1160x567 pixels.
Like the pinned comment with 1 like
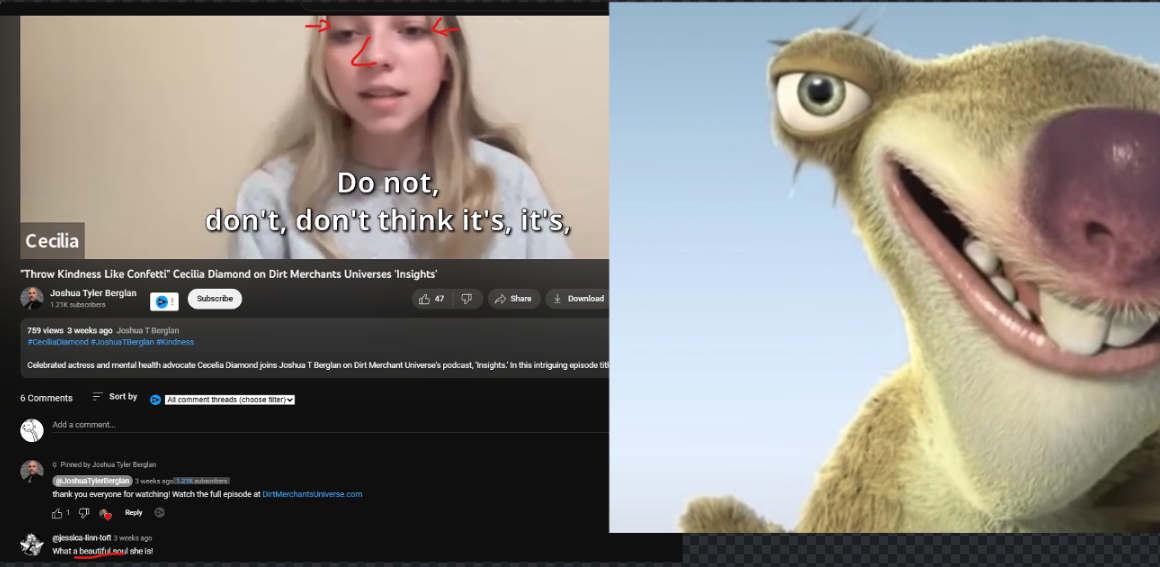click(58, 513)
